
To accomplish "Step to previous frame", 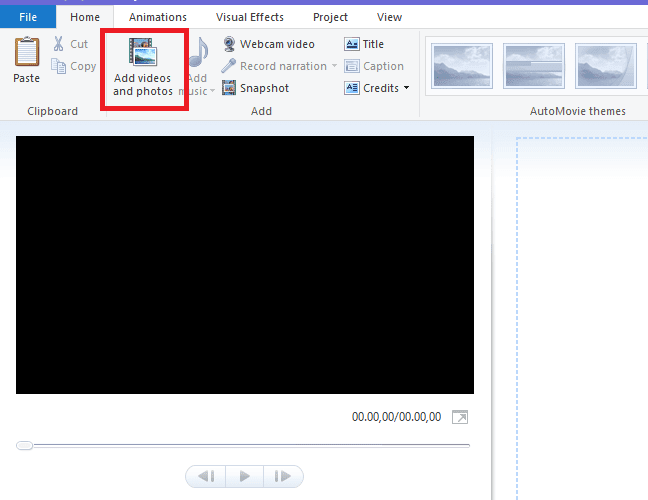I will click(206, 476).
